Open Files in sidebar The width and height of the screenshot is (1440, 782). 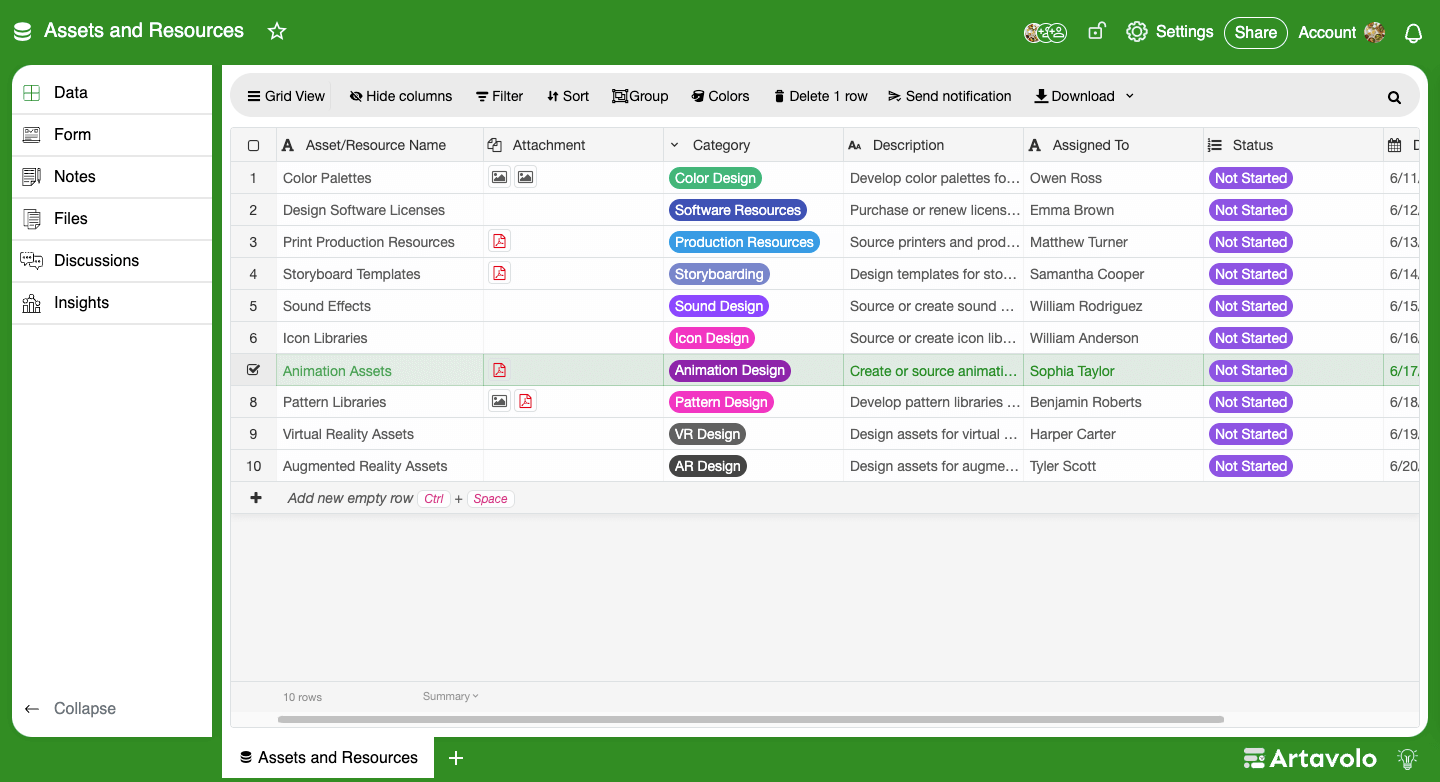(112, 218)
